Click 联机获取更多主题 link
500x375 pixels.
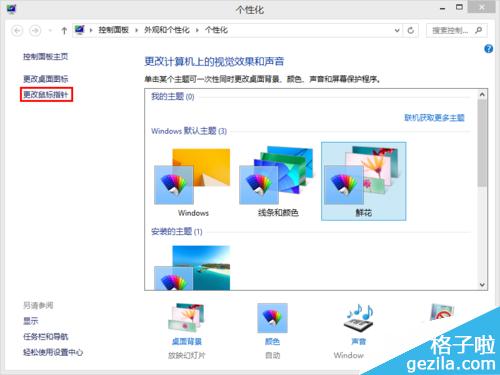434,118
